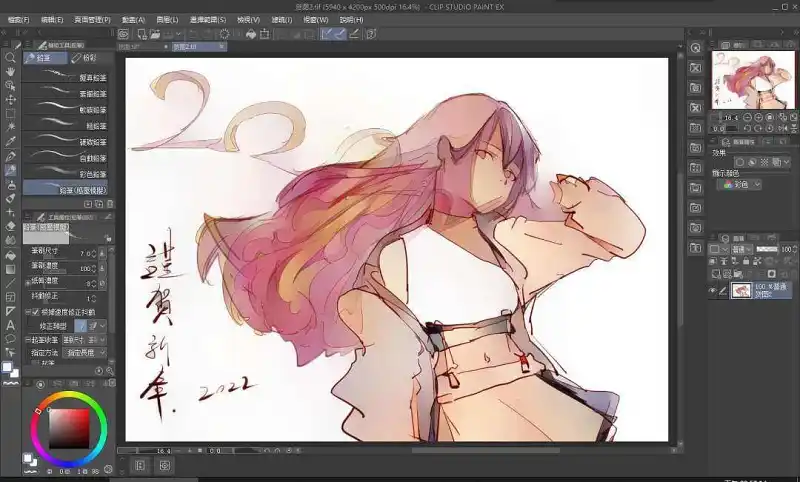The width and height of the screenshot is (800, 482).
Task: Open the expression color 彩色 dropdown
Action: [739, 185]
